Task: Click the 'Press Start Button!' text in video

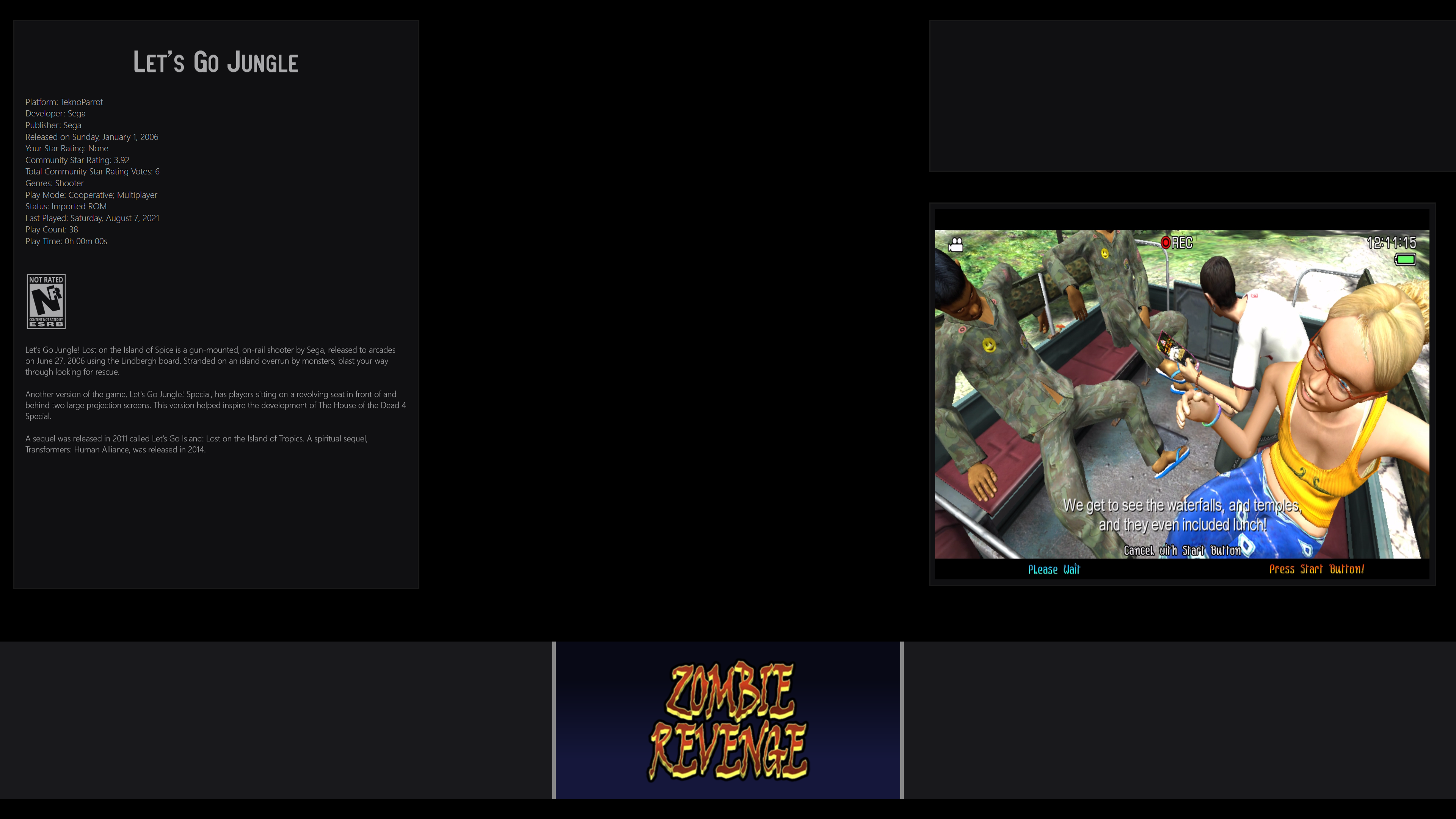Action: click(x=1316, y=569)
